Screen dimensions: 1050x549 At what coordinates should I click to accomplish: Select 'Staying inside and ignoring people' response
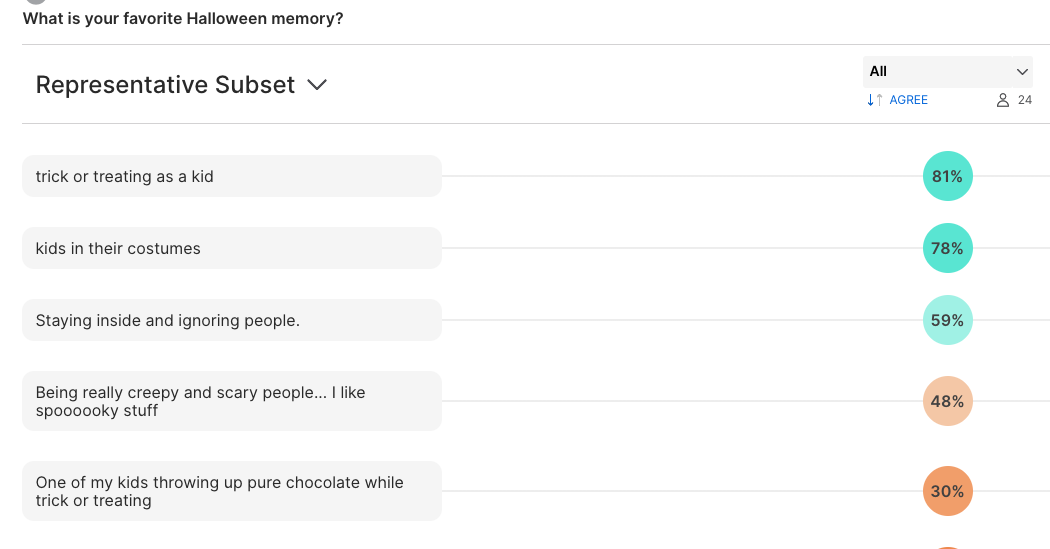pos(232,320)
